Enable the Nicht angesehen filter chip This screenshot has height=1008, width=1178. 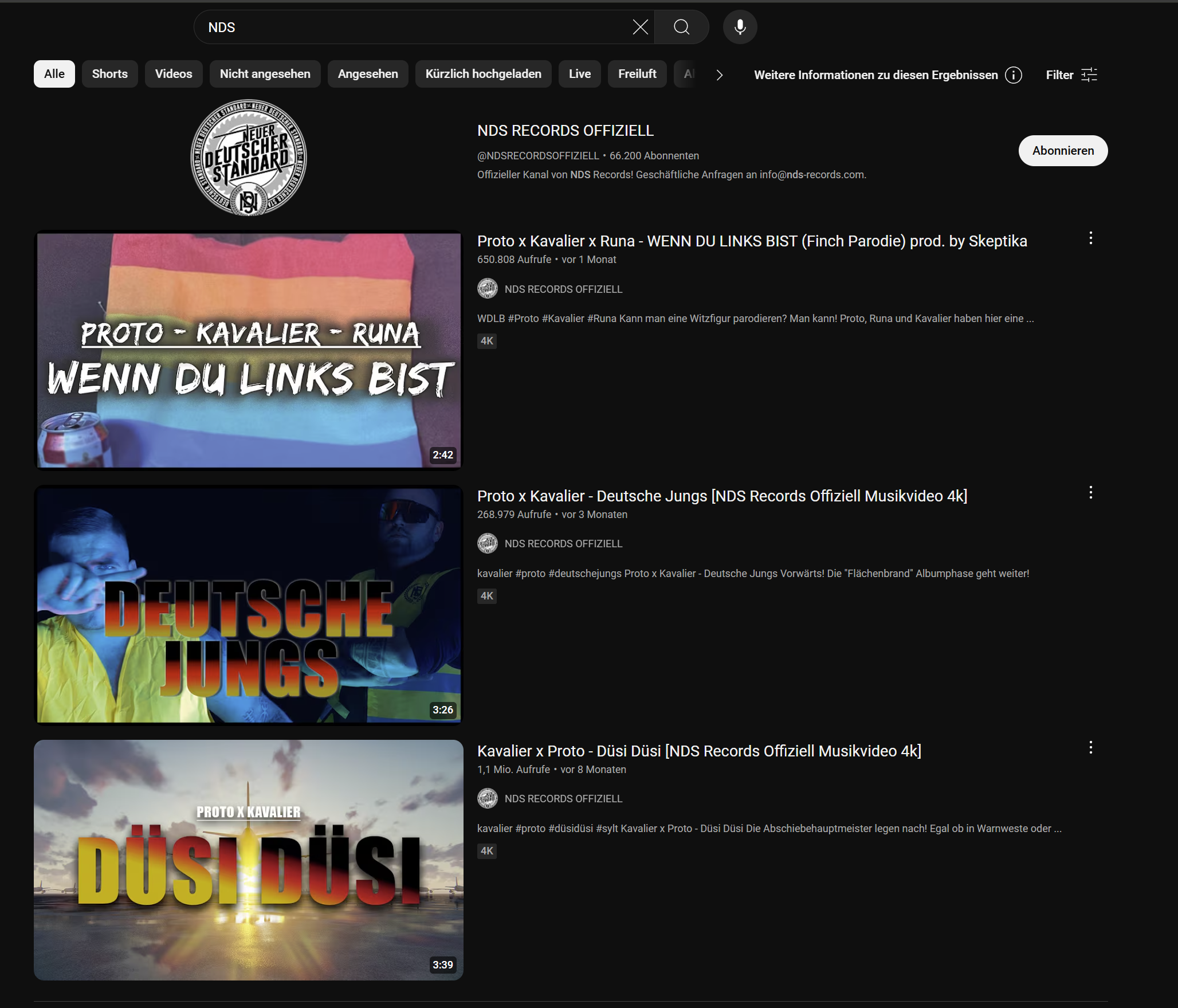(265, 74)
